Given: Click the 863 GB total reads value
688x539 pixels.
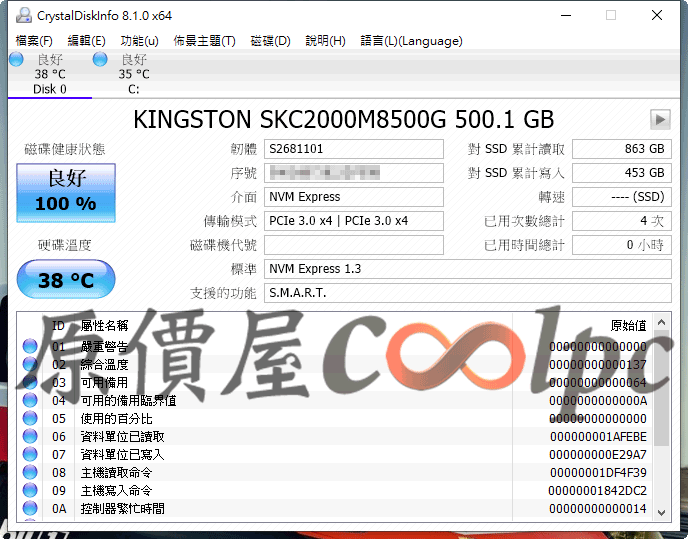Looking at the screenshot, I should [x=622, y=149].
